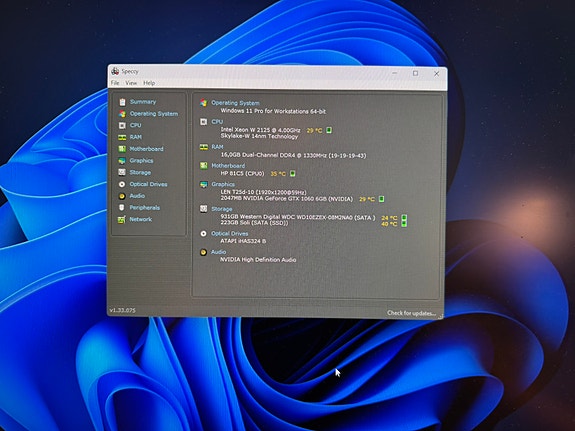Select Optical Drives in the sidebar
Image resolution: width=575 pixels, height=431 pixels.
coord(148,184)
